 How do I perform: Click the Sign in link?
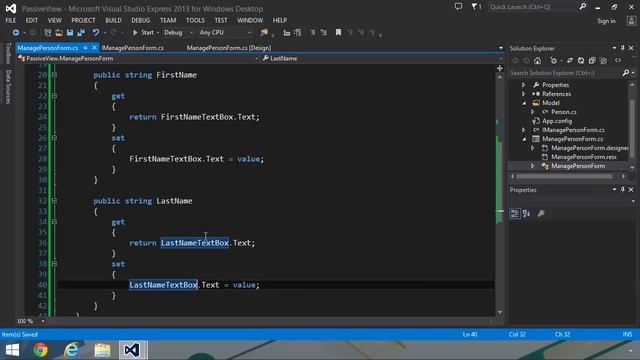click(606, 21)
